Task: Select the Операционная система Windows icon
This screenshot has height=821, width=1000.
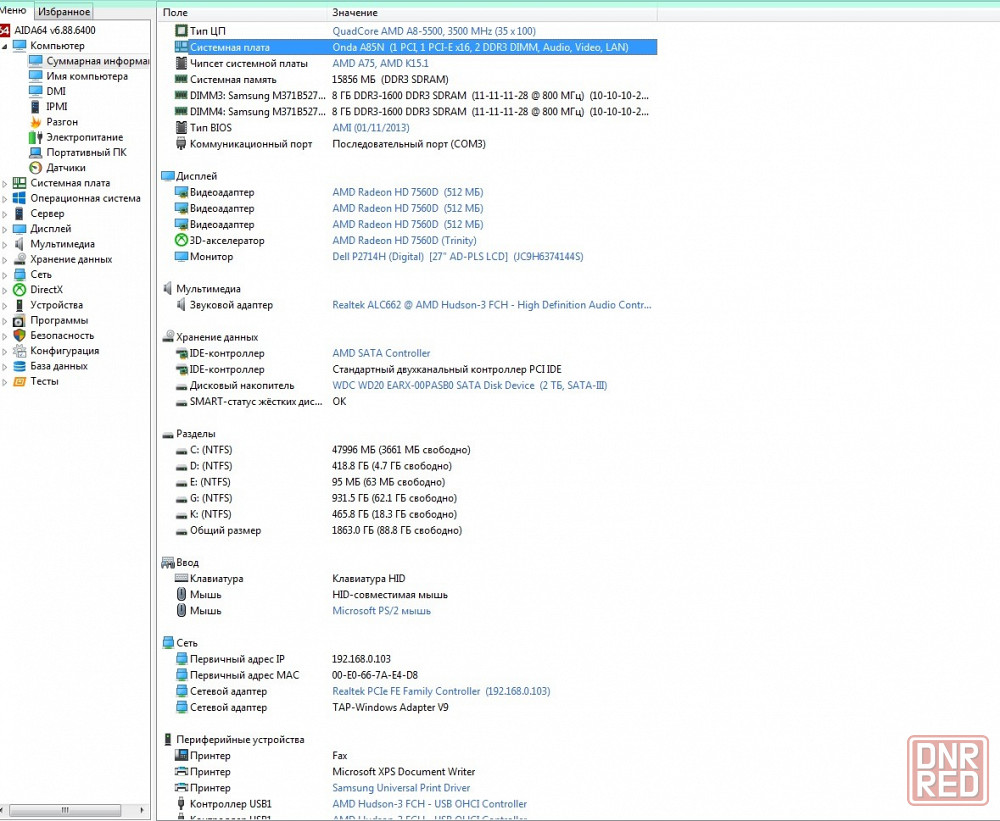Action: click(19, 198)
